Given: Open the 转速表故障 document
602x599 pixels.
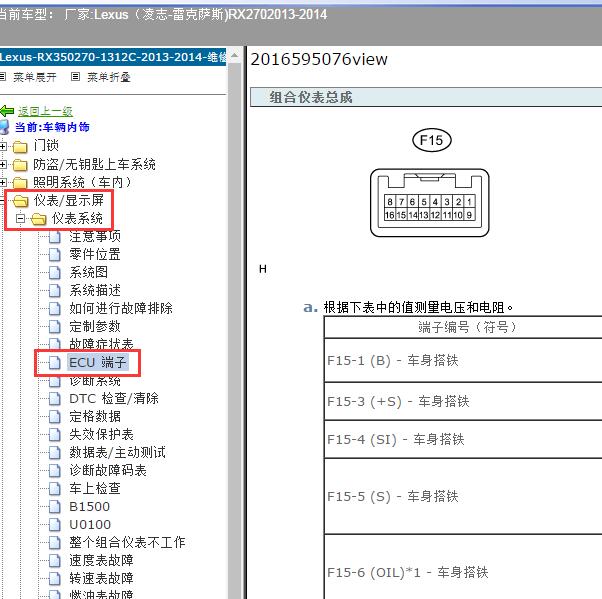Looking at the screenshot, I should (x=101, y=579).
